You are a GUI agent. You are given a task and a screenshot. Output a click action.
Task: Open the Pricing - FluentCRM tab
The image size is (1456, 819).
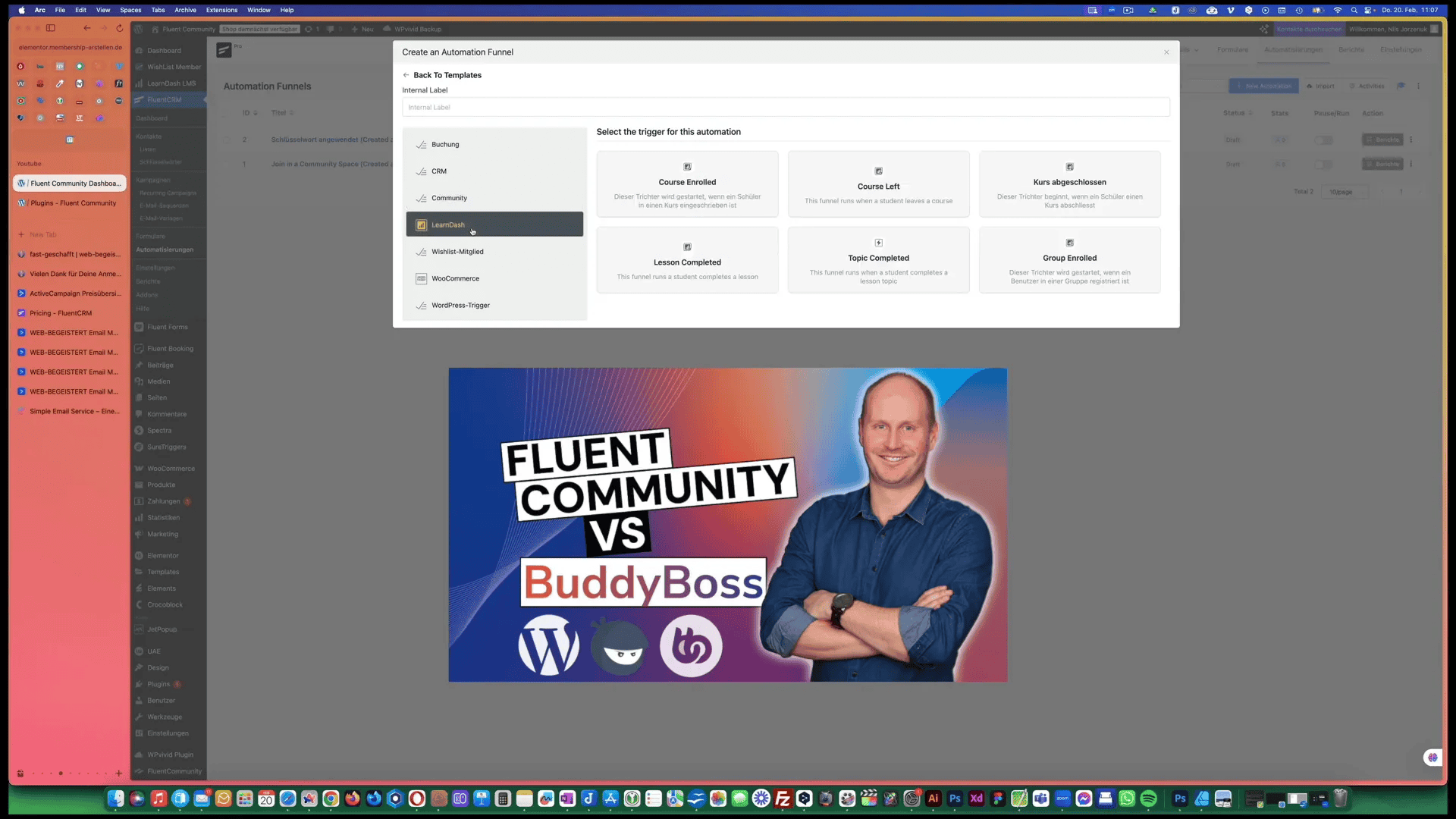[x=70, y=313]
